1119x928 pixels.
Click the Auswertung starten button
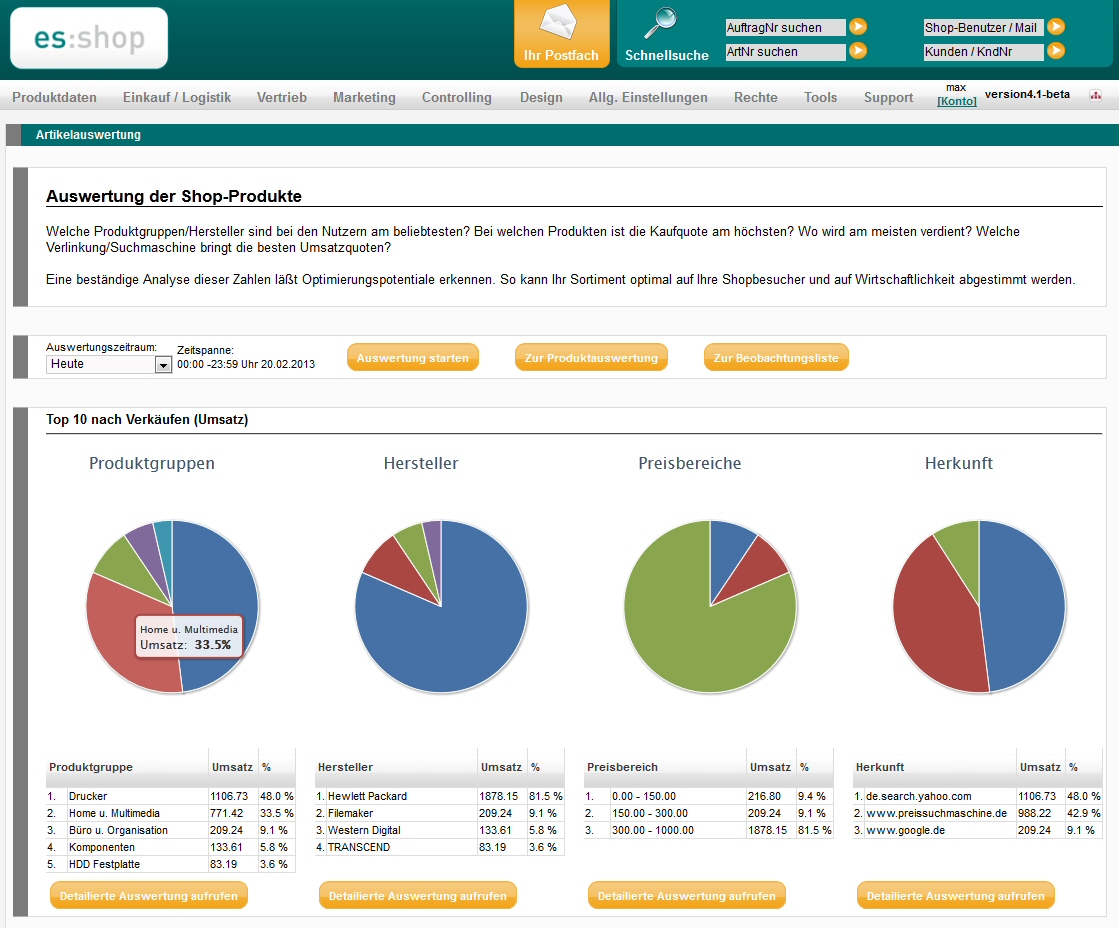coord(412,358)
